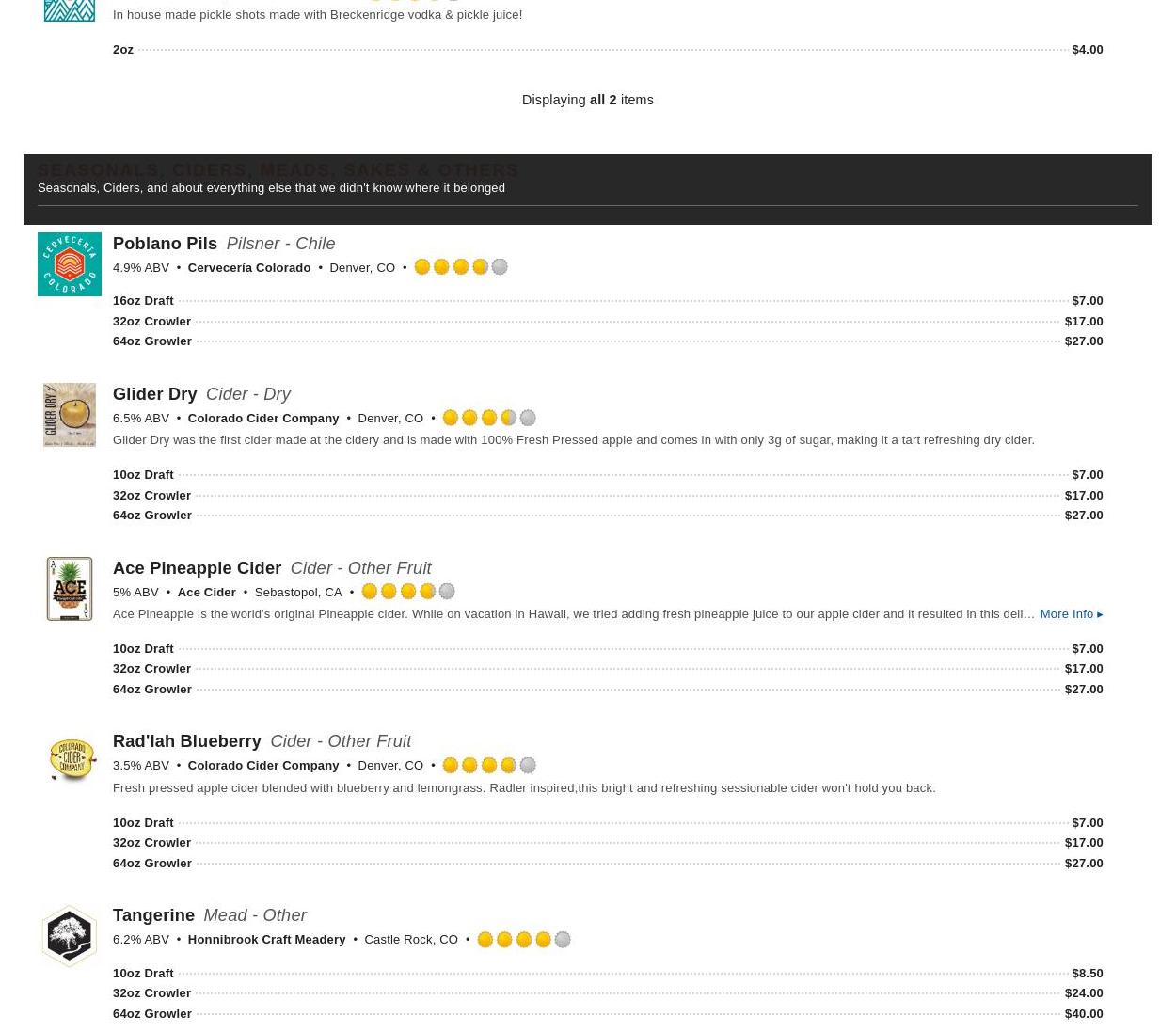Click Honnibrook Craft Meadery brewery name
The width and height of the screenshot is (1176, 1032).
click(266, 939)
